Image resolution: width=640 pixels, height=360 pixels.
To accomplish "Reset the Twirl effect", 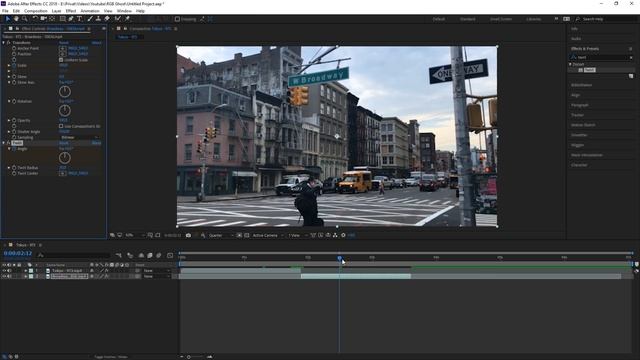I will [64, 143].
